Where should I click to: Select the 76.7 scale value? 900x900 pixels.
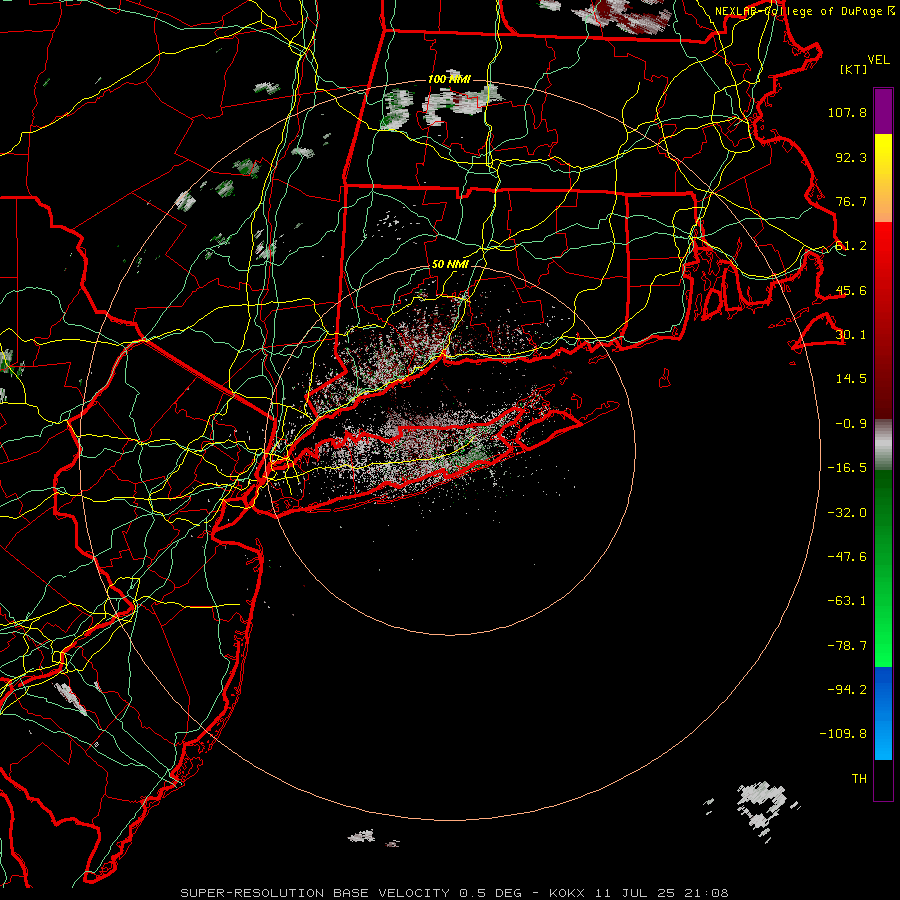pyautogui.click(x=851, y=201)
